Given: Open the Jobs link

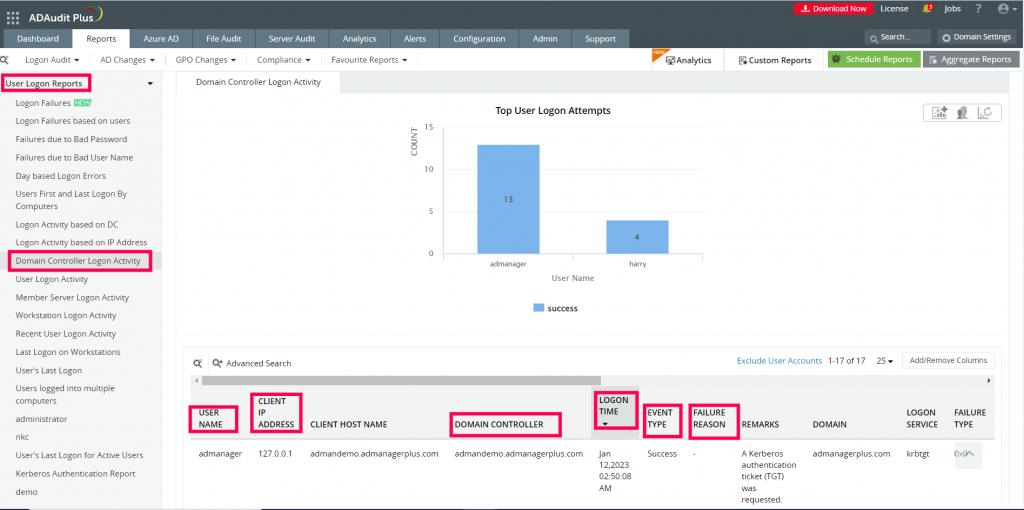Looking at the screenshot, I should click(952, 8).
